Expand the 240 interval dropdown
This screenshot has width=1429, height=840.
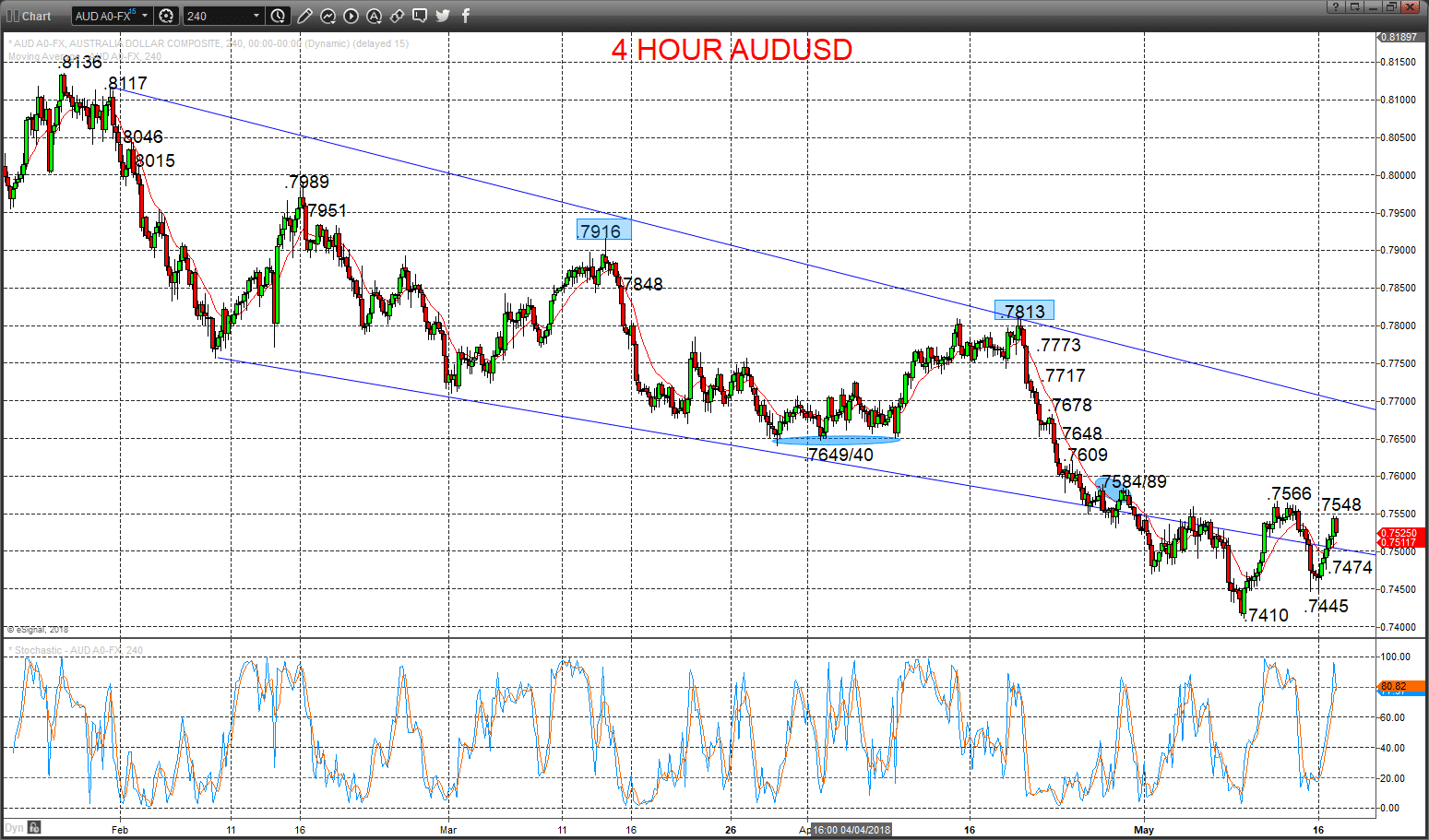(256, 16)
